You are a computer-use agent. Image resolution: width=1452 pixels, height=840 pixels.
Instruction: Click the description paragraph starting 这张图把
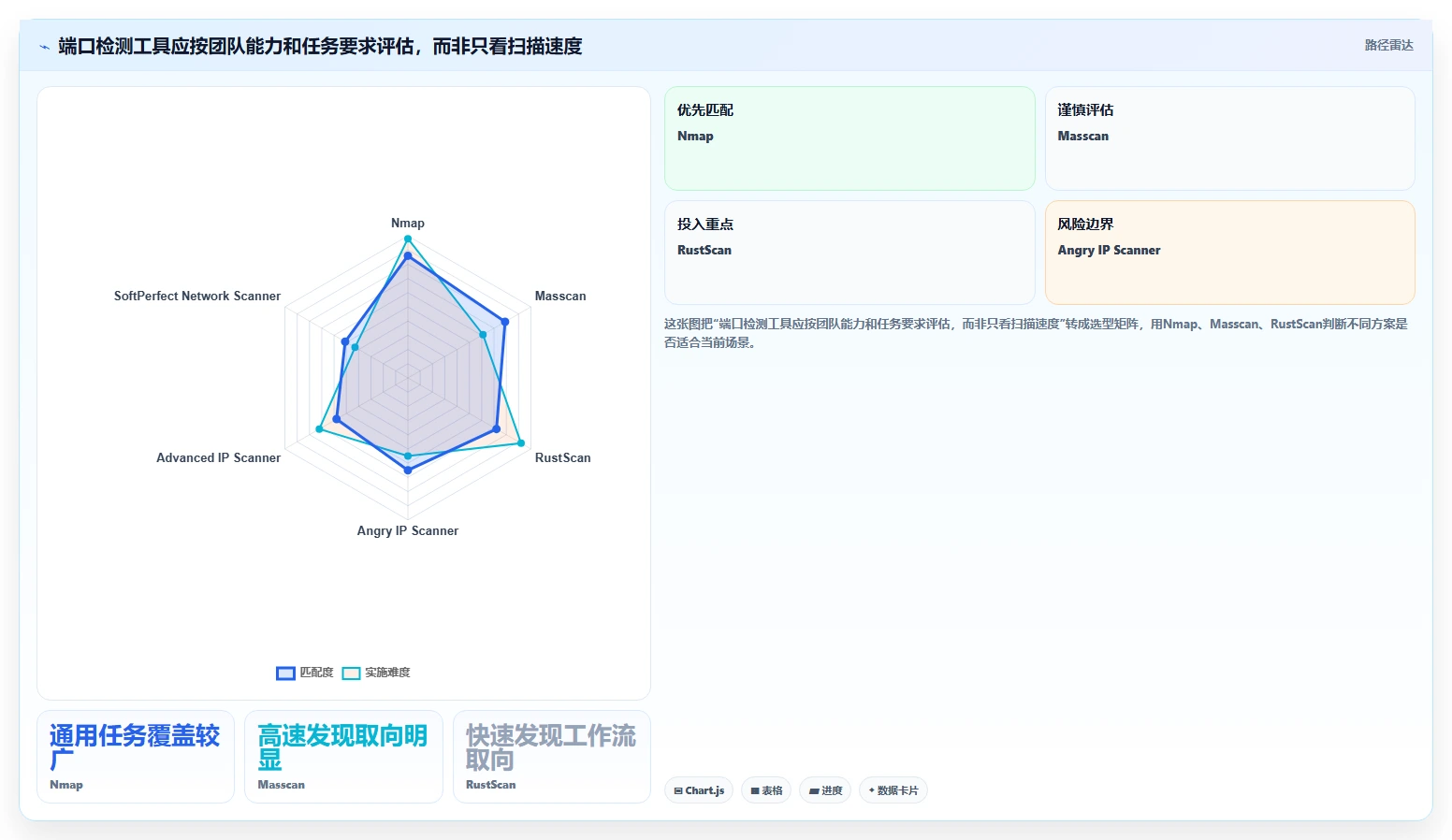(1036, 333)
